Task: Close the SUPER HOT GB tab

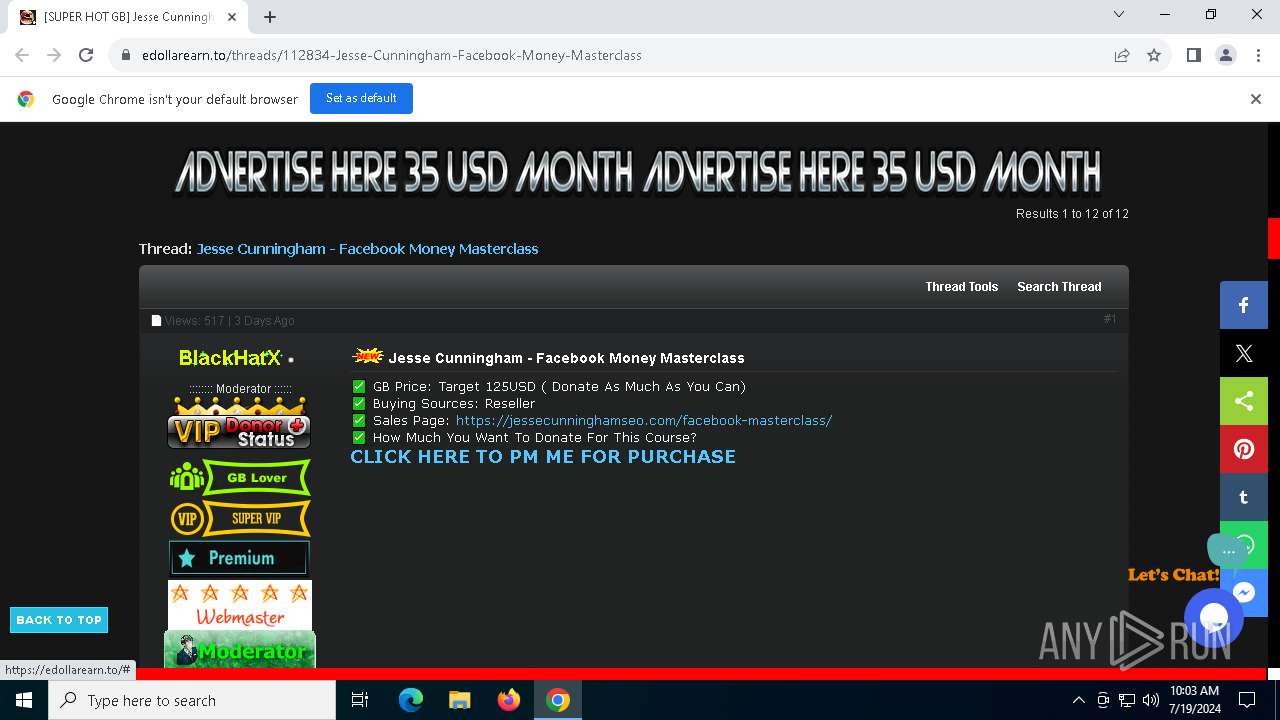Action: (x=232, y=17)
